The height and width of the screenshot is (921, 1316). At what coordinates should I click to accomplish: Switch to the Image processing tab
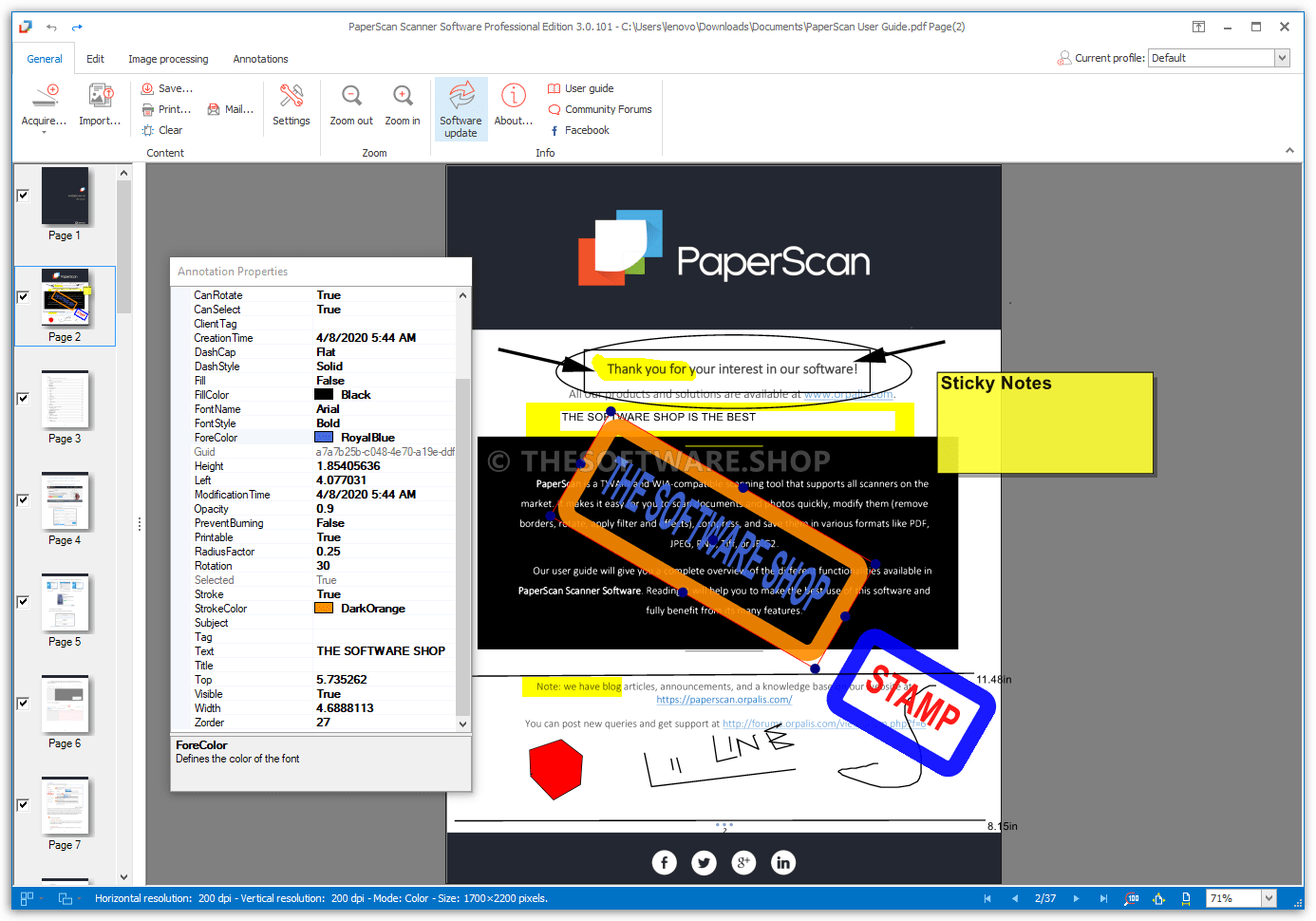tap(168, 59)
